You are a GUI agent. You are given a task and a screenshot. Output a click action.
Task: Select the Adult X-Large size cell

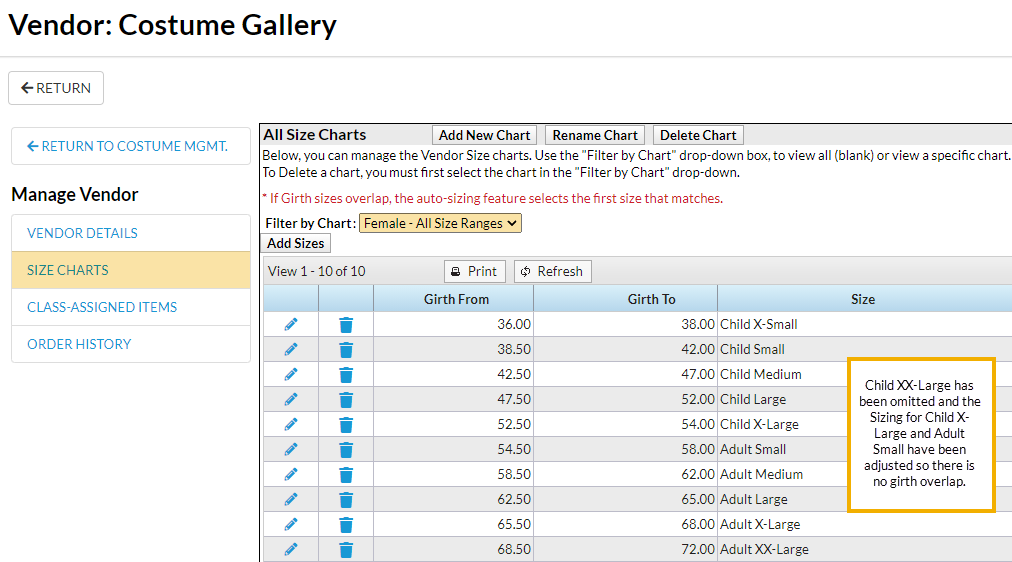pyautogui.click(x=864, y=525)
